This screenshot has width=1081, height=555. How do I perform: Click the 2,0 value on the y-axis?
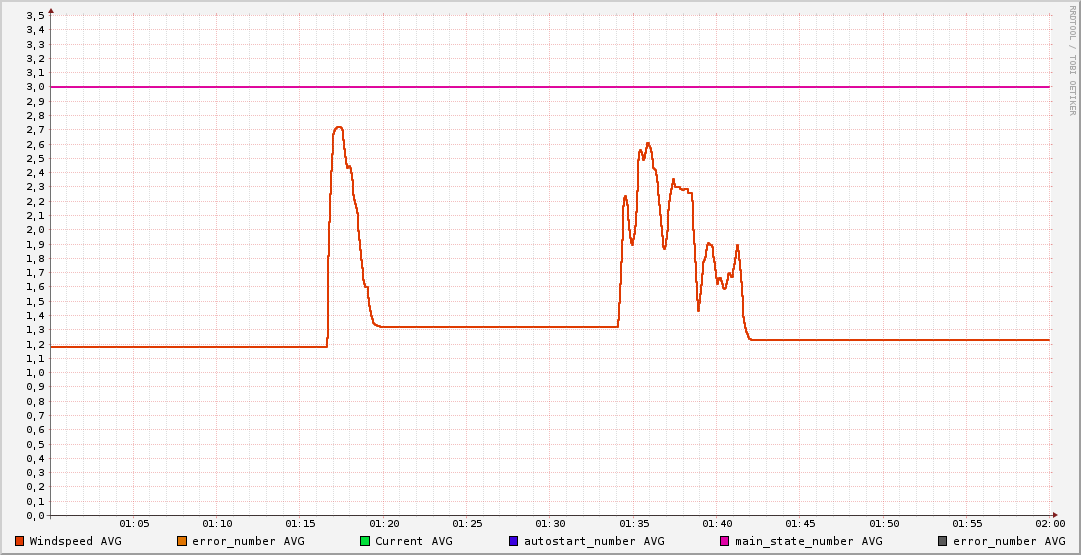coord(37,230)
